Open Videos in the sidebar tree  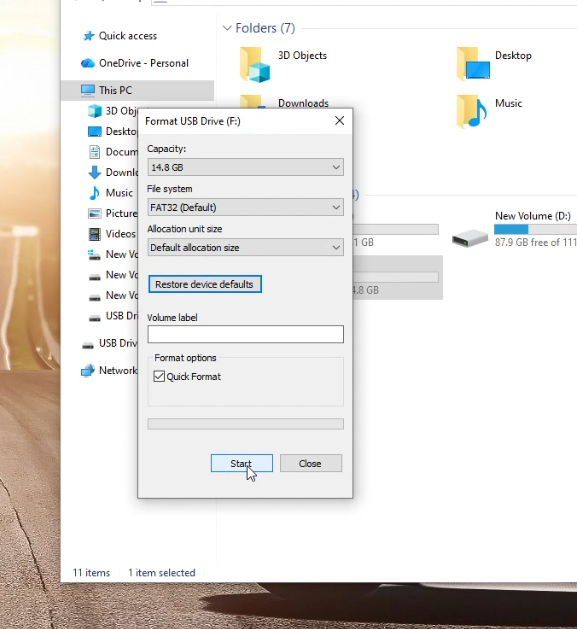pos(120,234)
